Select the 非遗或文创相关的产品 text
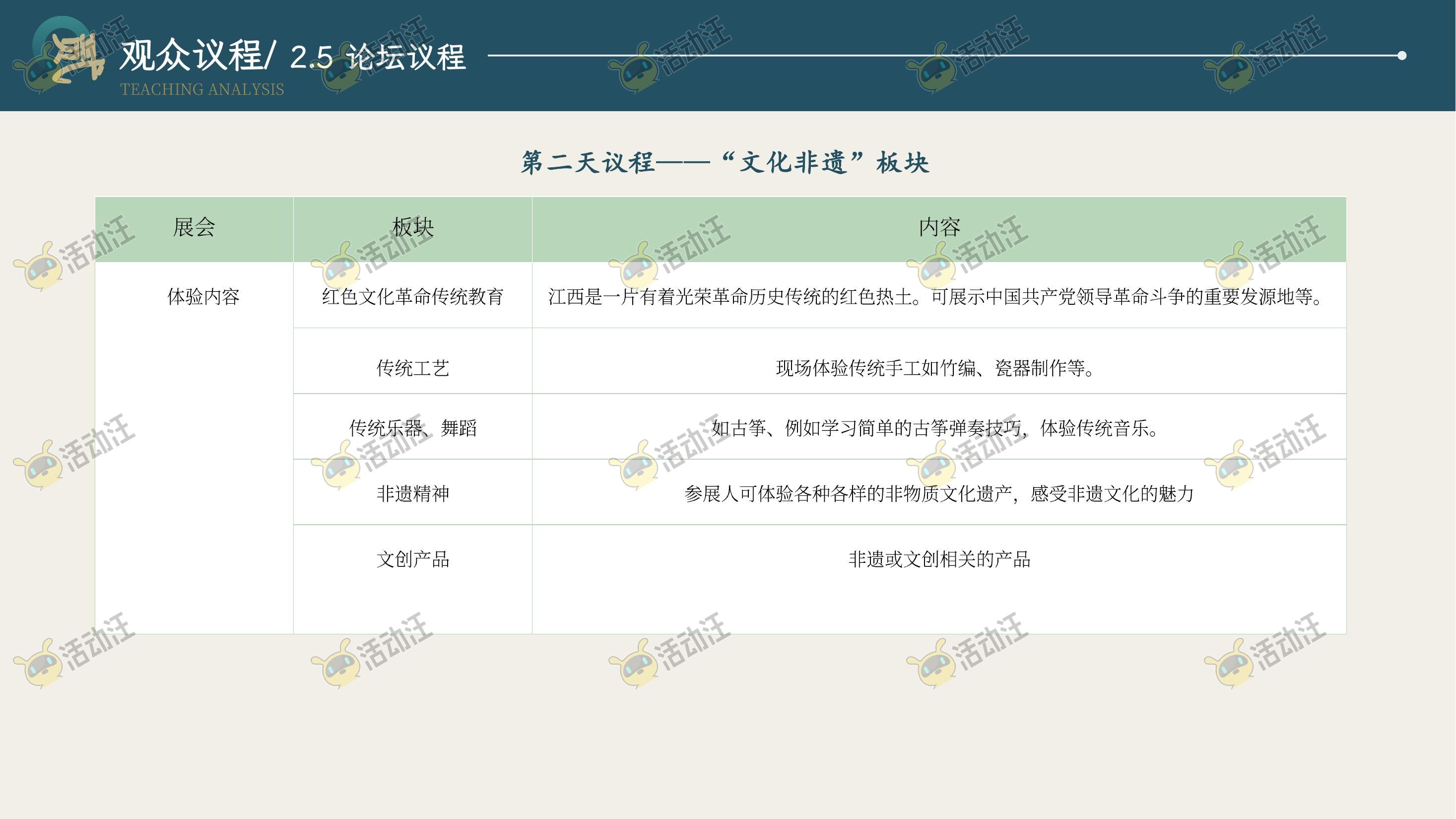The image size is (1456, 819). (939, 559)
